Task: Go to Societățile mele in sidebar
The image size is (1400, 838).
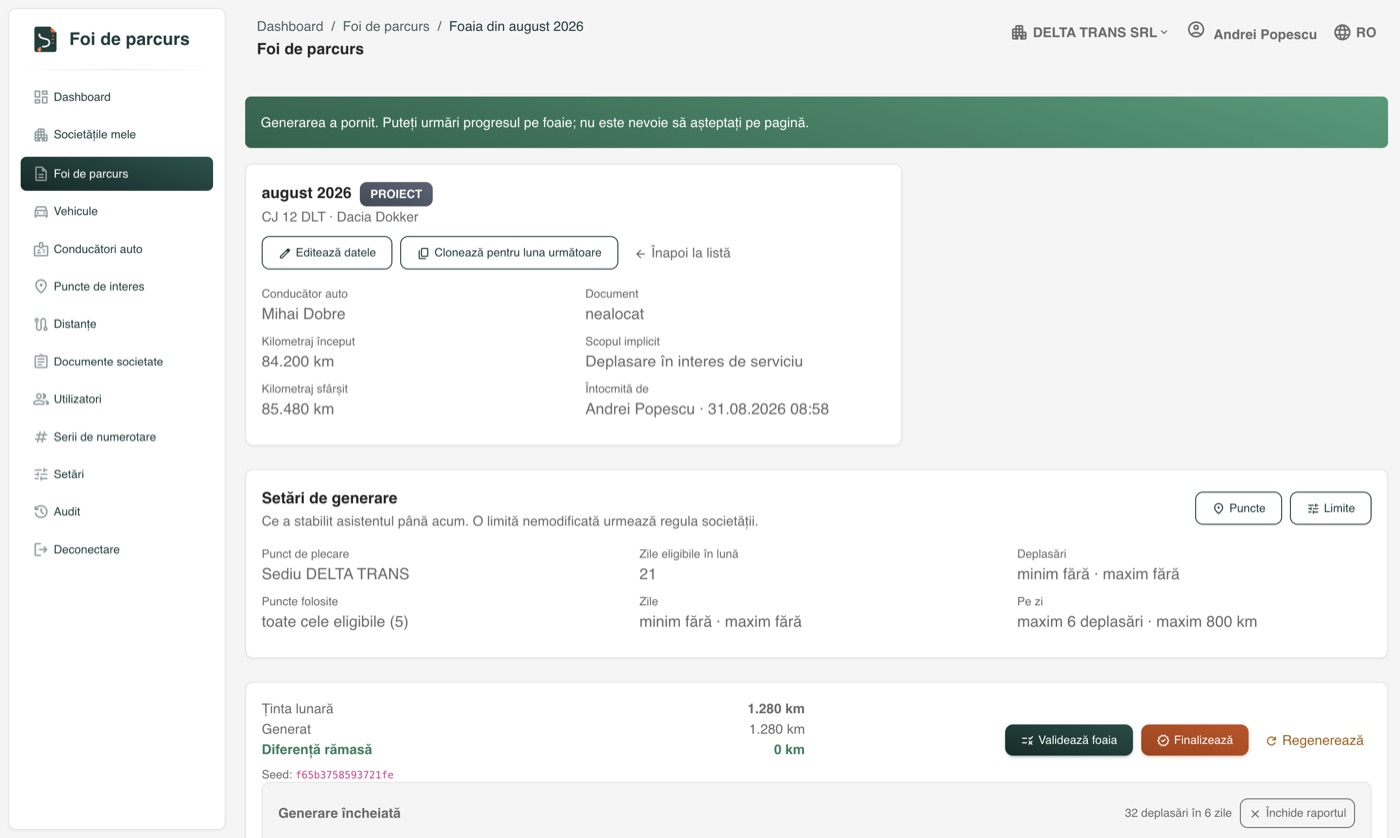Action: [x=117, y=135]
